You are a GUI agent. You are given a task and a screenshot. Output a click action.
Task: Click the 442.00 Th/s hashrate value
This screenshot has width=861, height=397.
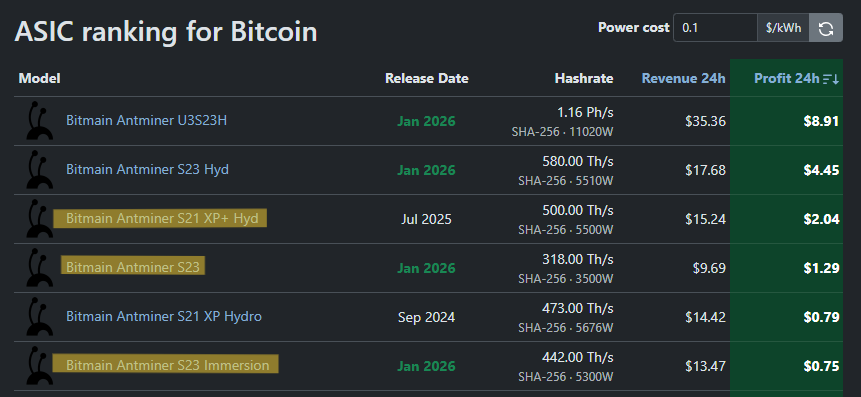[578, 357]
